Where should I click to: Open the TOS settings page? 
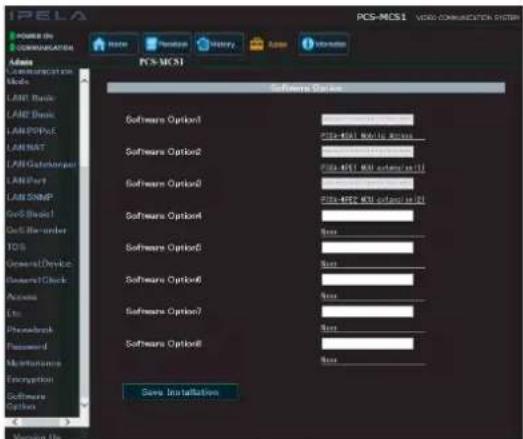[x=16, y=247]
